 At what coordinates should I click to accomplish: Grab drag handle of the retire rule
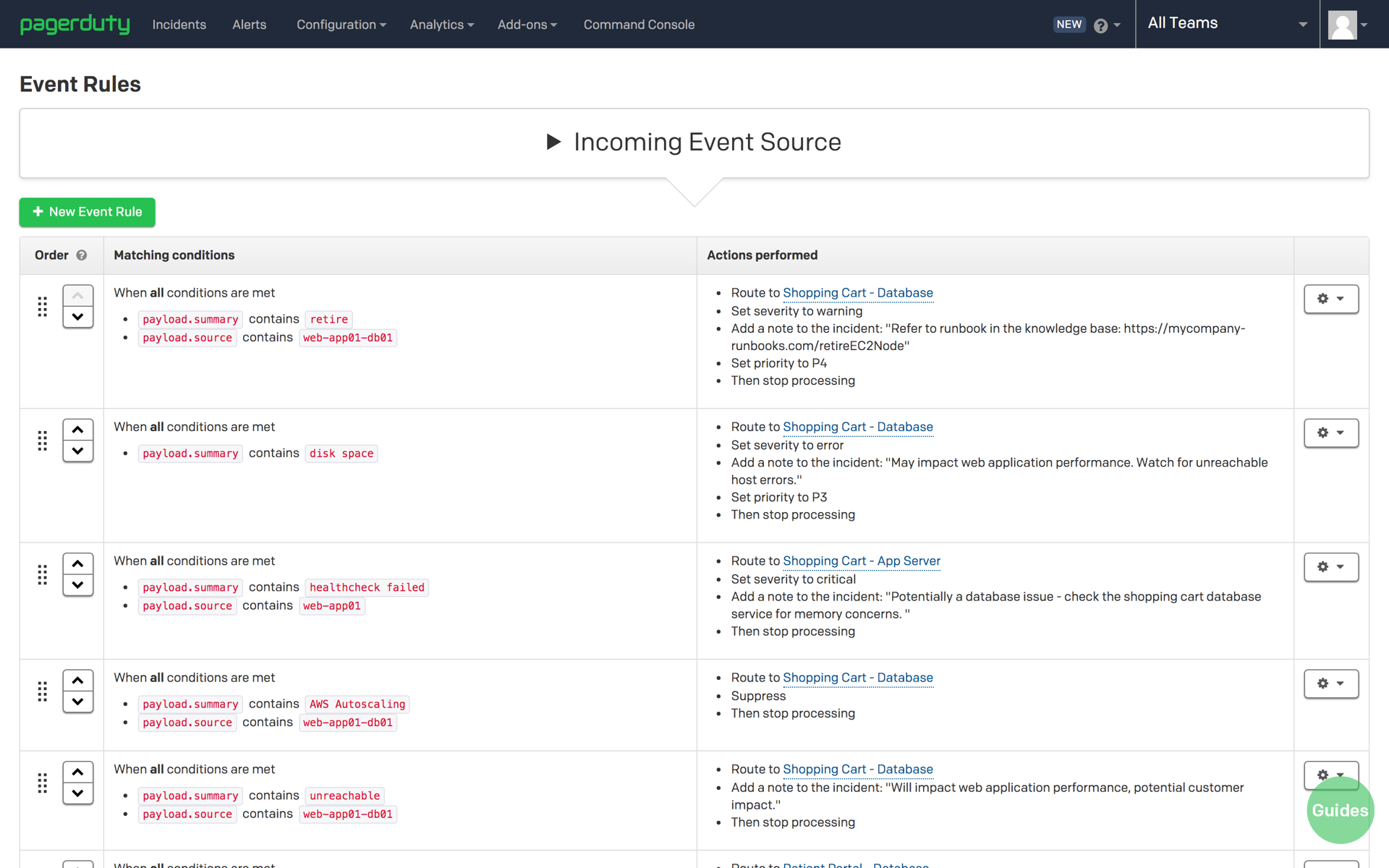(43, 307)
